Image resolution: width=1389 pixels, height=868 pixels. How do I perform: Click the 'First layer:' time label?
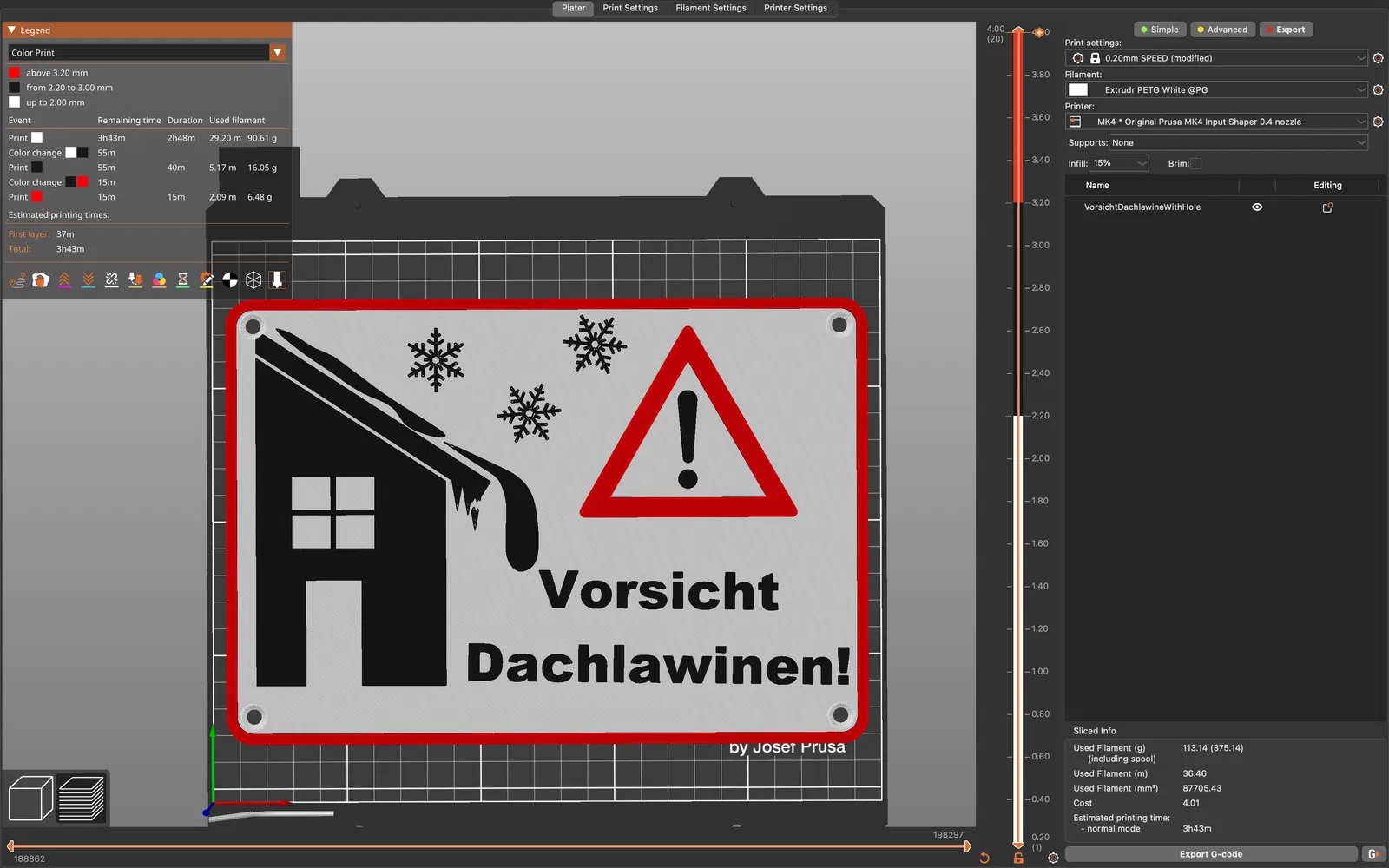[x=30, y=234]
